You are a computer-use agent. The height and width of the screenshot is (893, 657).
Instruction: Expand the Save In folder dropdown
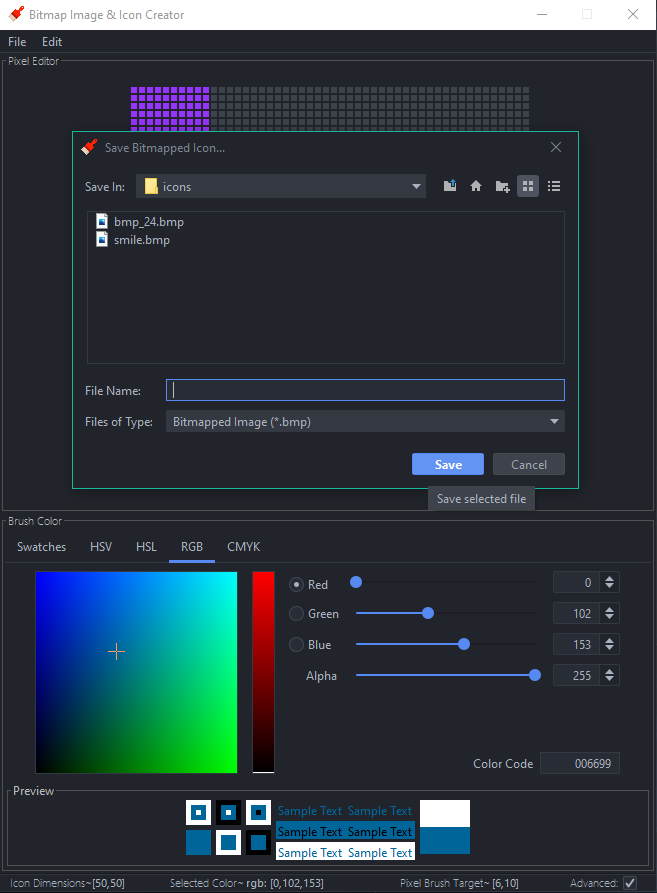pos(417,186)
